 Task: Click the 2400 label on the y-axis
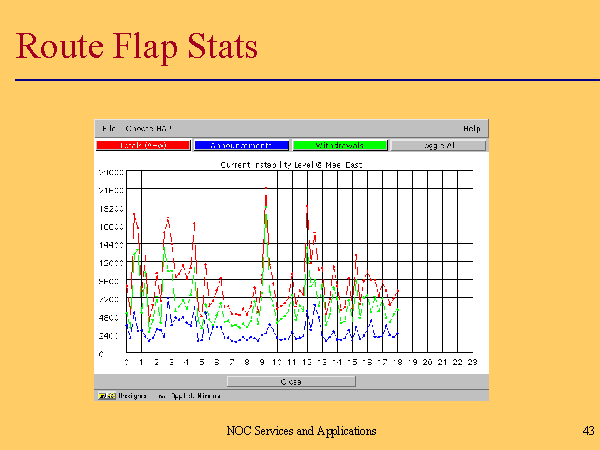pos(109,336)
